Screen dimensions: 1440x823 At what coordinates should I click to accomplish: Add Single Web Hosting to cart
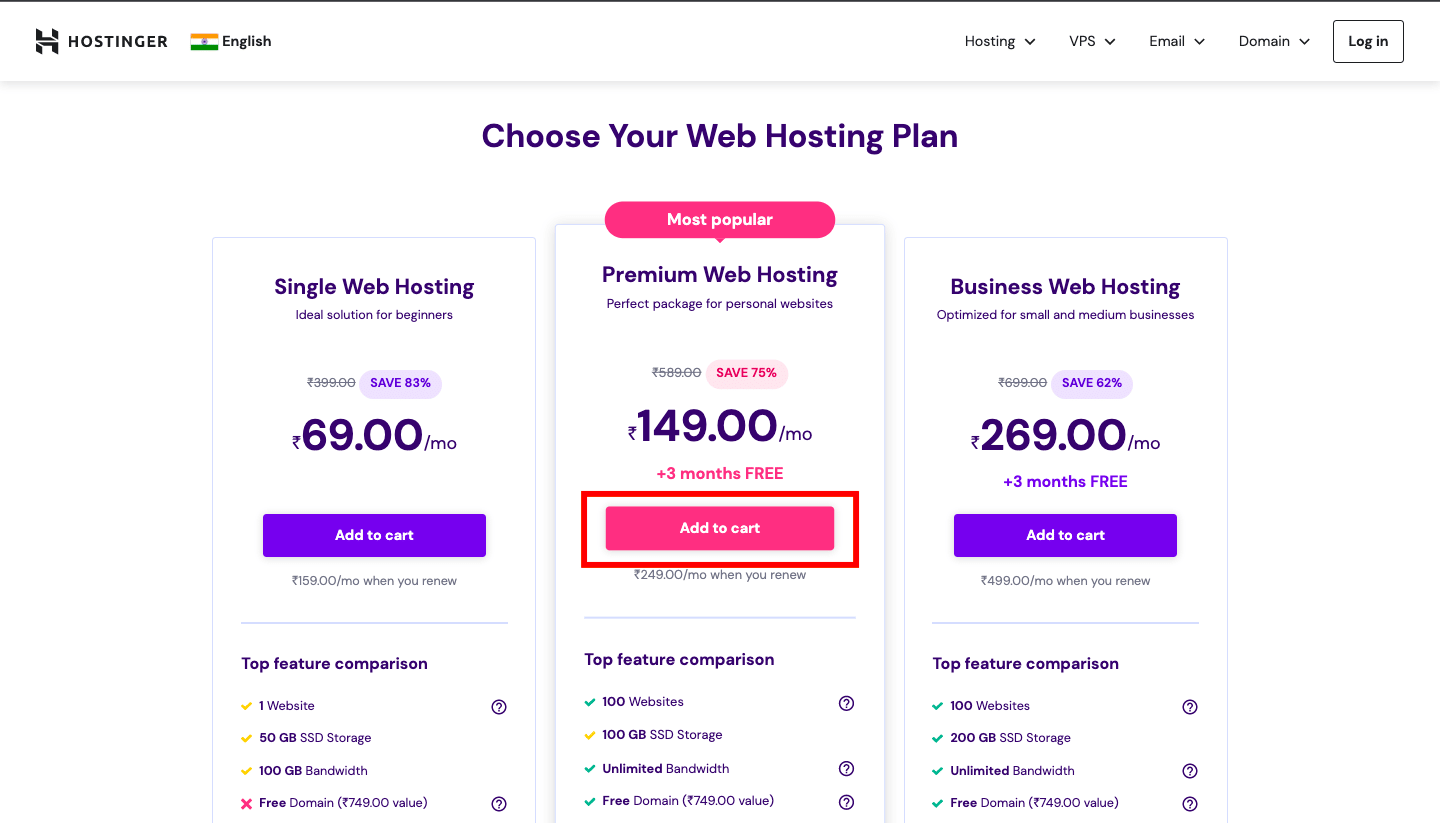tap(374, 535)
